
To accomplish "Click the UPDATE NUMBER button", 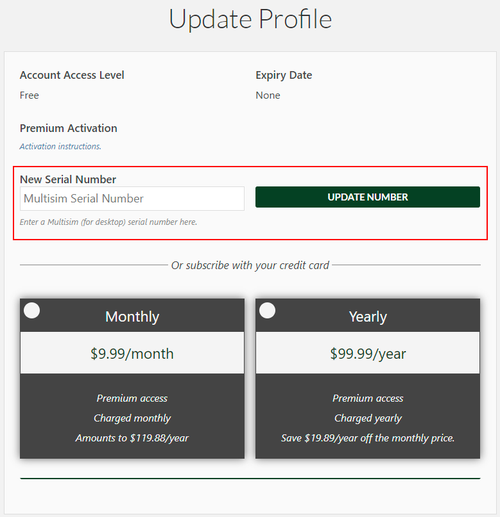I will [368, 197].
